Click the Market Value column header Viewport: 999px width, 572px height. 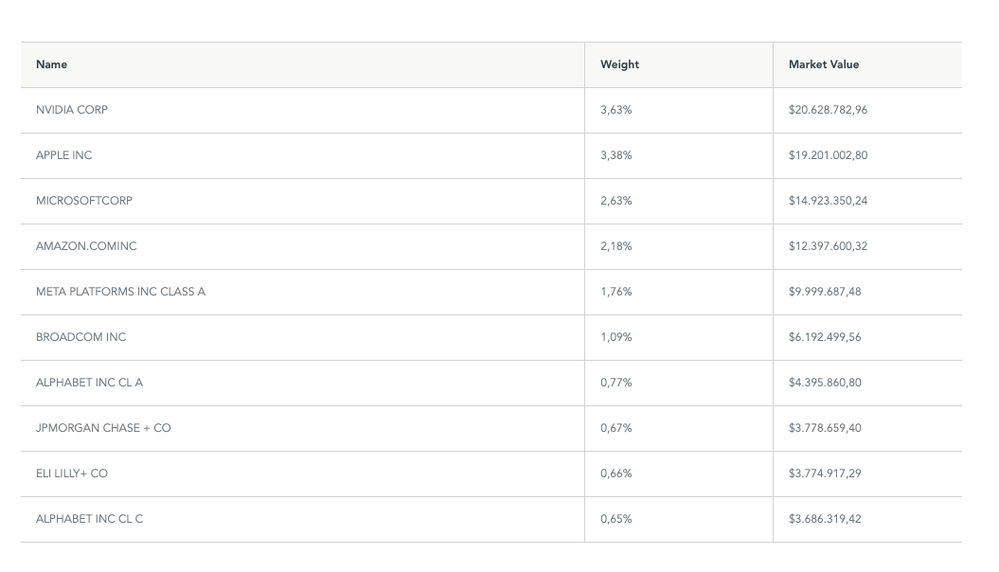(823, 65)
